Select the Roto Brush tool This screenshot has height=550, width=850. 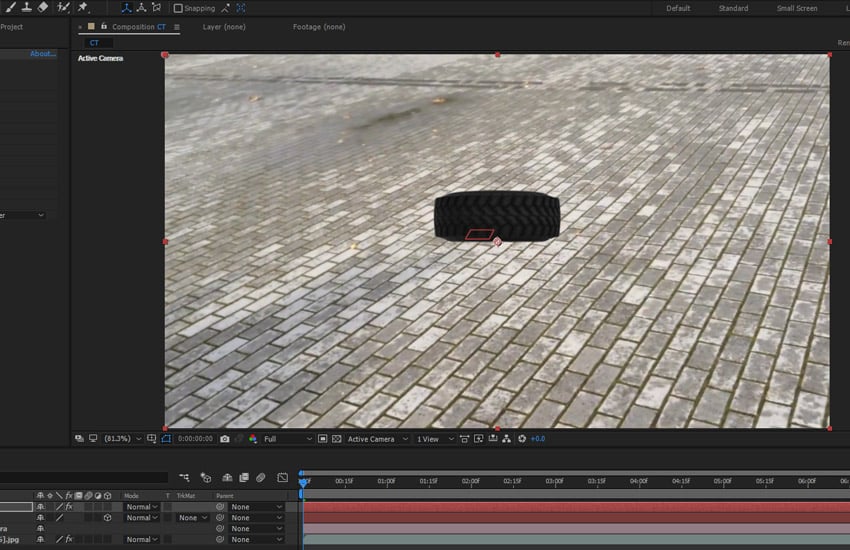tap(63, 7)
